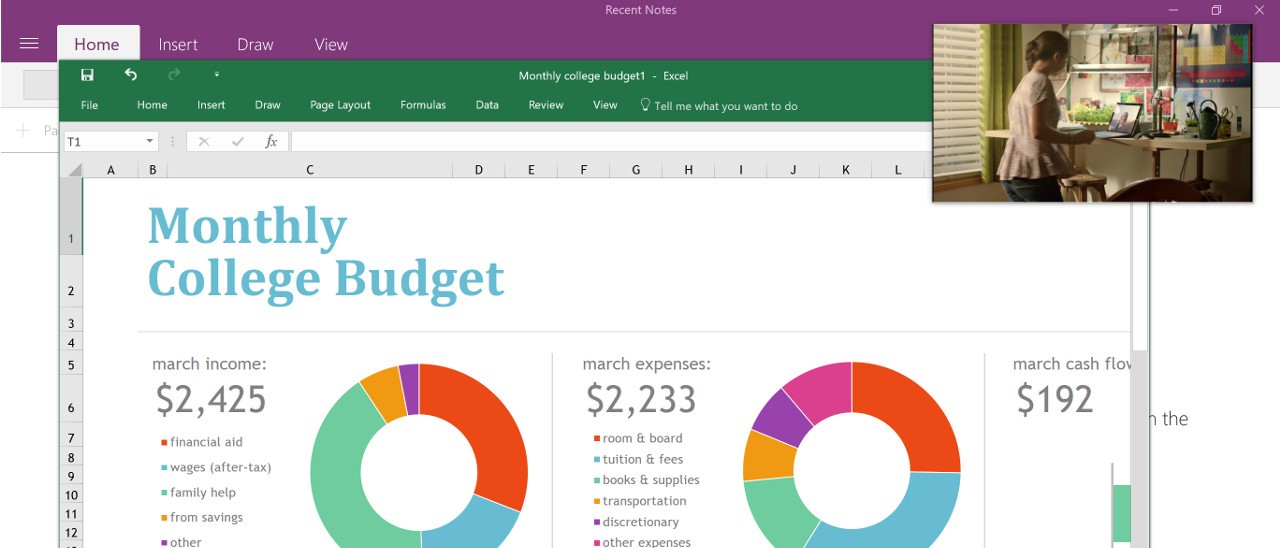Click the Monthly College Budget title
Viewport: 1280px width, 548px height.
[326, 252]
